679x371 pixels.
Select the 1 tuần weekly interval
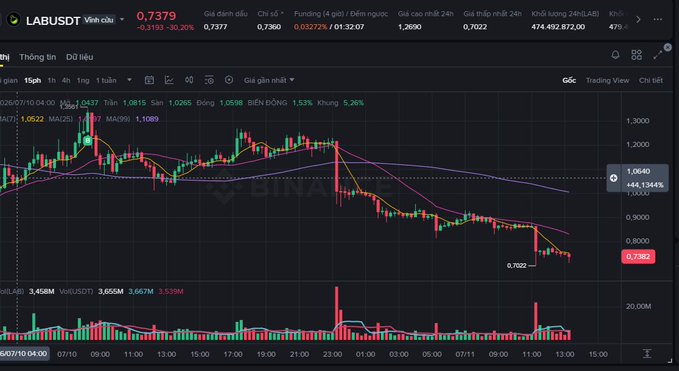(106, 81)
